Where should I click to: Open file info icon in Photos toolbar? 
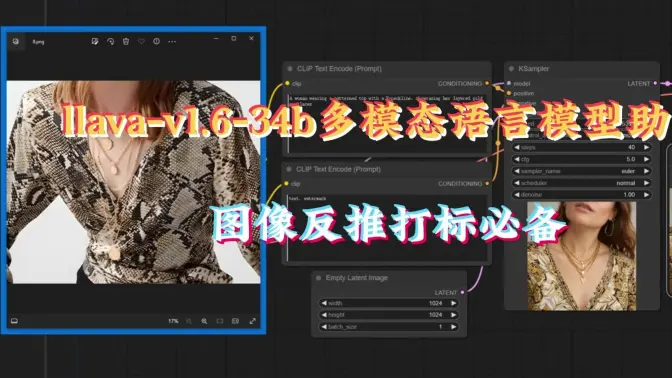[156, 42]
